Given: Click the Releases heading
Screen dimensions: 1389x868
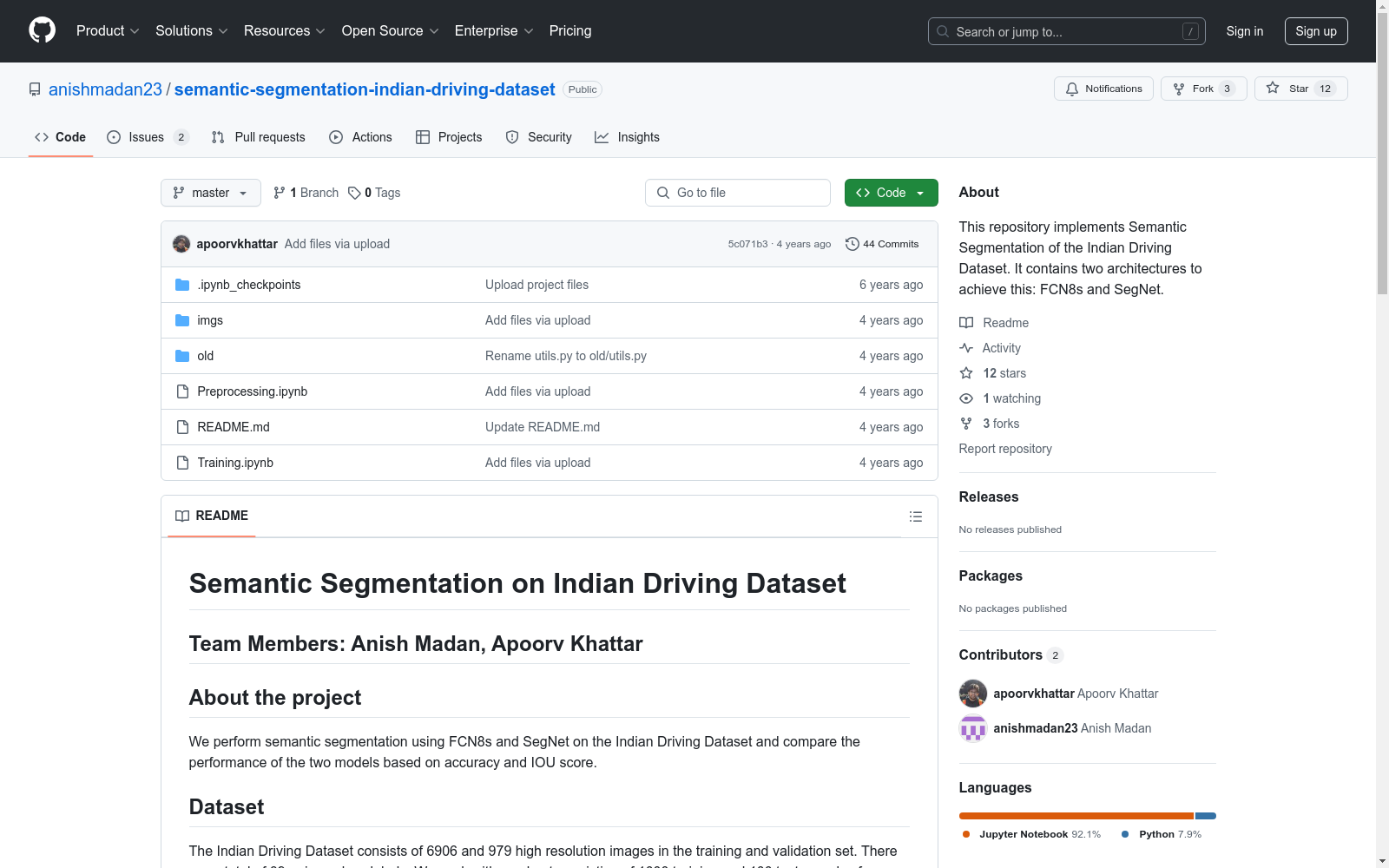Looking at the screenshot, I should [989, 497].
